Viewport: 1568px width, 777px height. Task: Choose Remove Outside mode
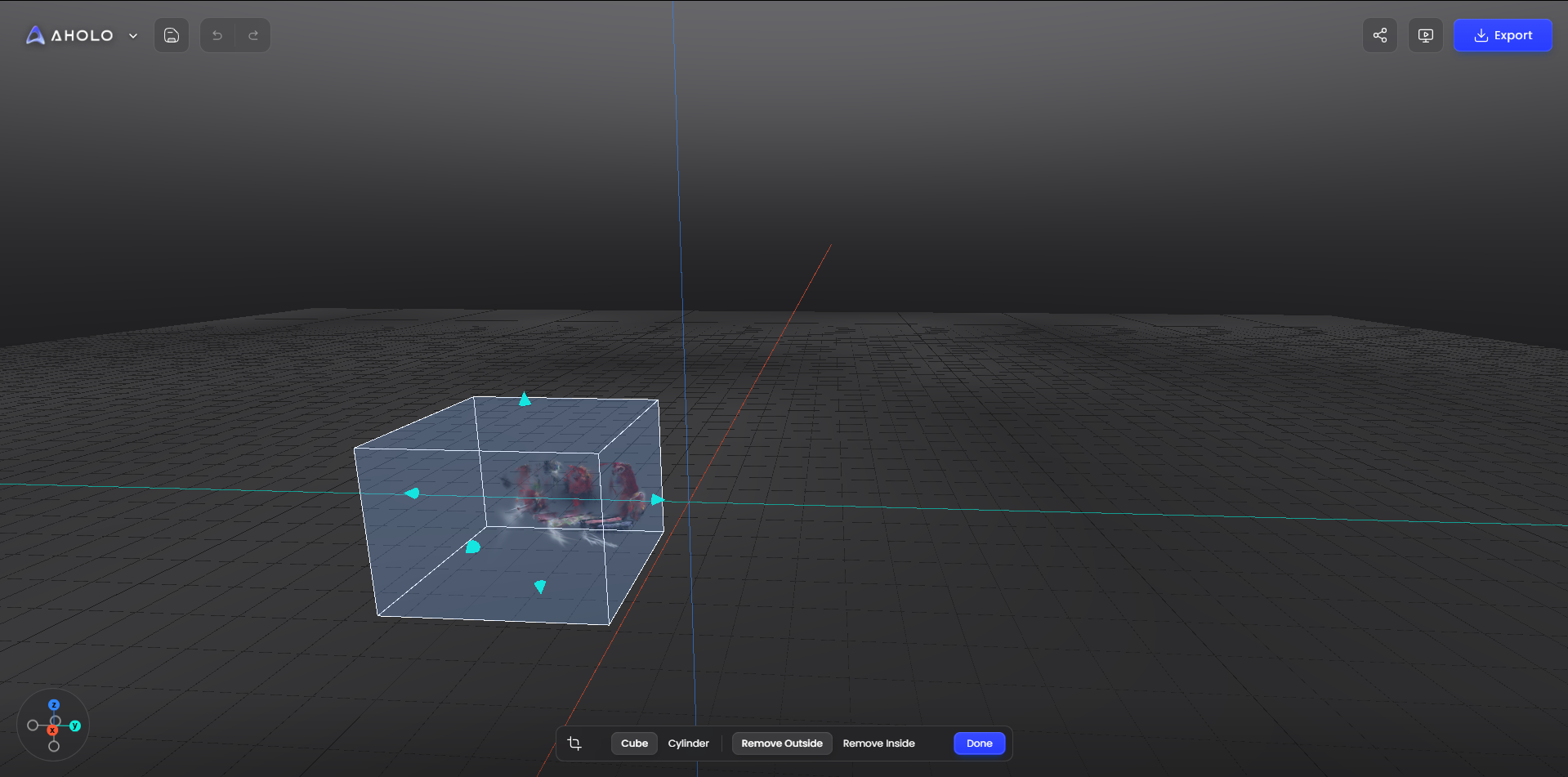(782, 744)
